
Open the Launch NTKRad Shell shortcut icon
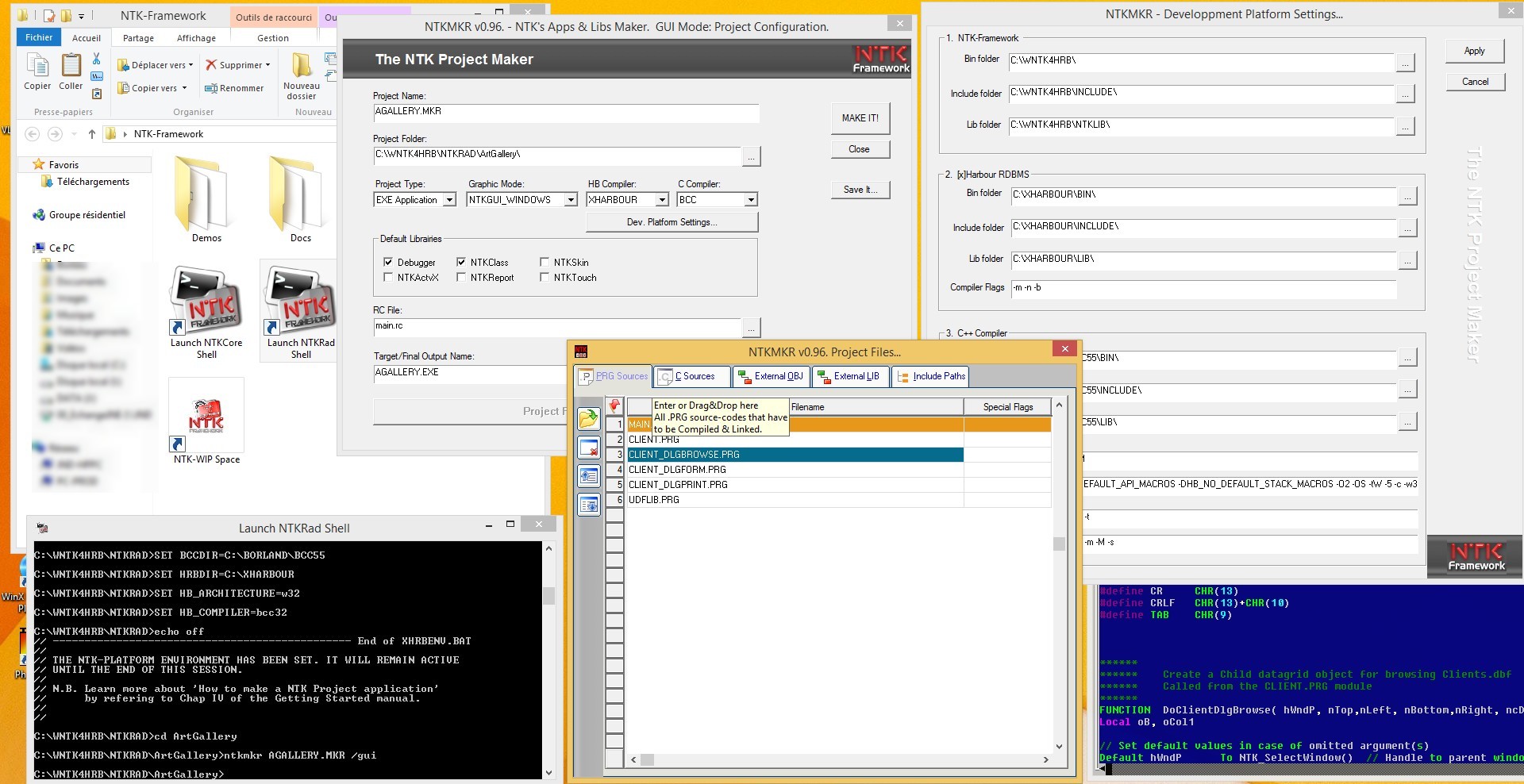click(x=300, y=301)
